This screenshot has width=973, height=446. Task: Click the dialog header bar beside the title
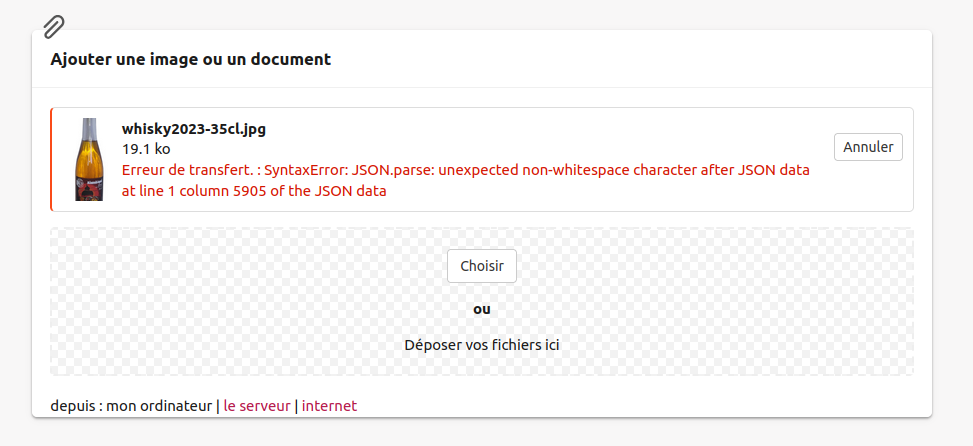621,60
